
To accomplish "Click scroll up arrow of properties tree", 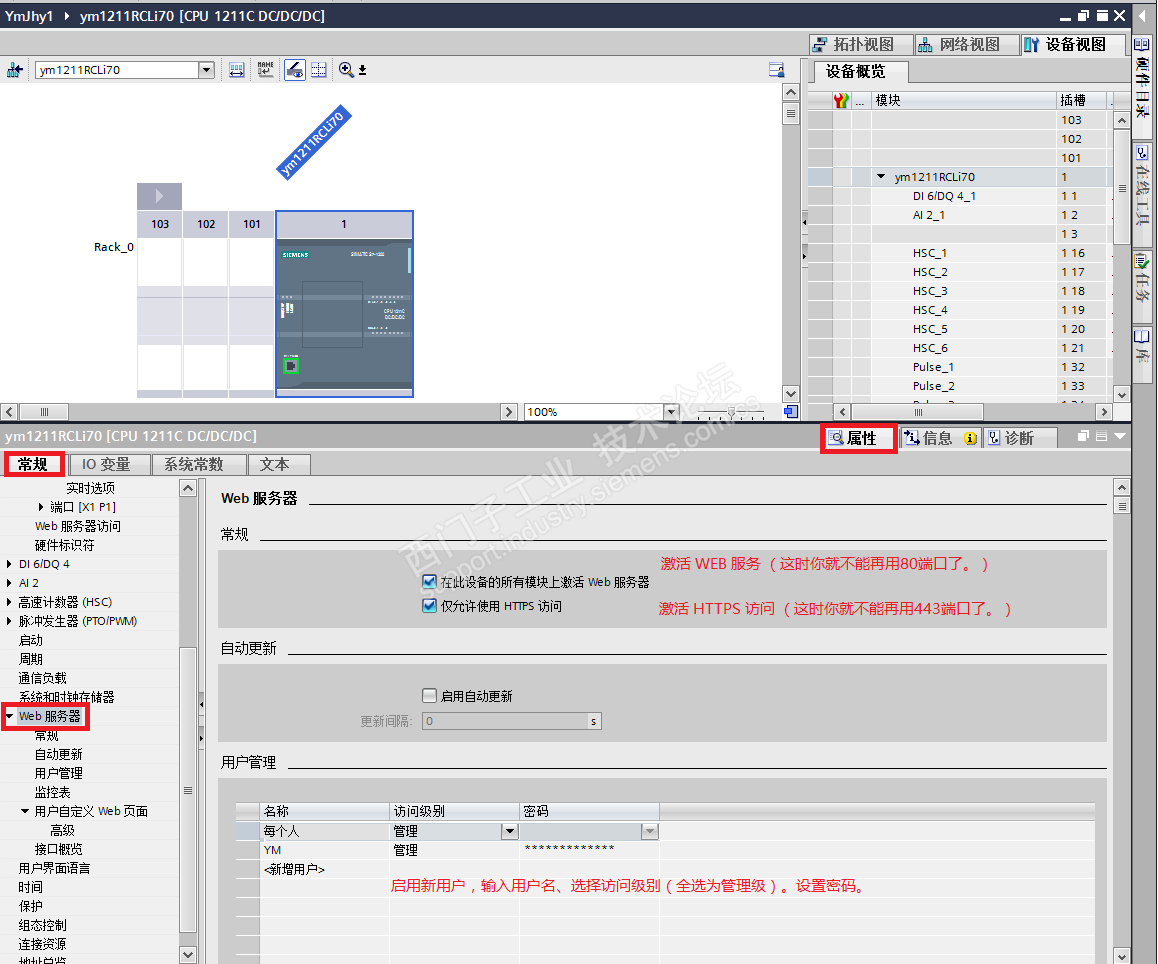I will click(188, 488).
